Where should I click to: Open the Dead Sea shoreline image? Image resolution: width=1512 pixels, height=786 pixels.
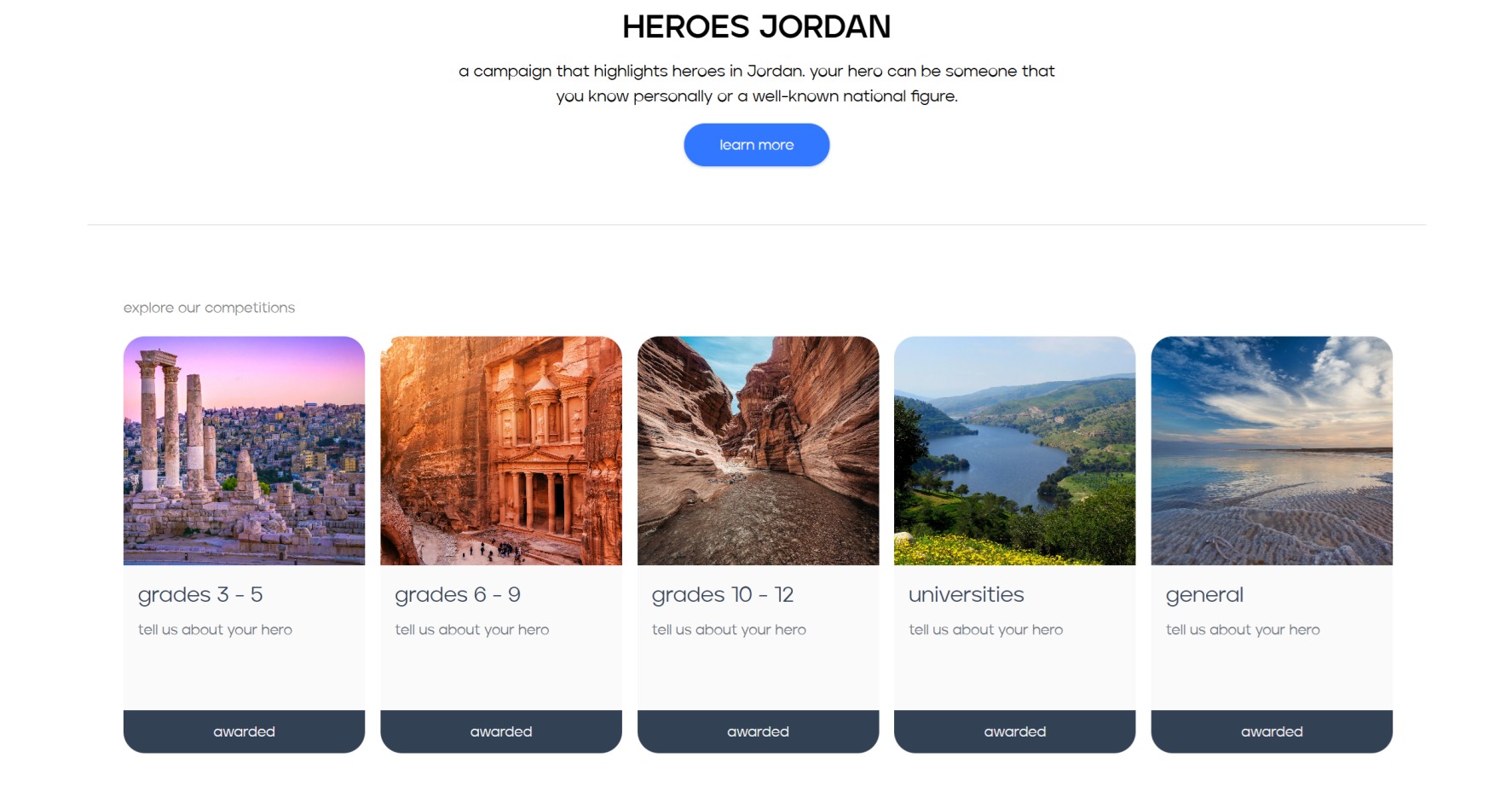(1272, 451)
